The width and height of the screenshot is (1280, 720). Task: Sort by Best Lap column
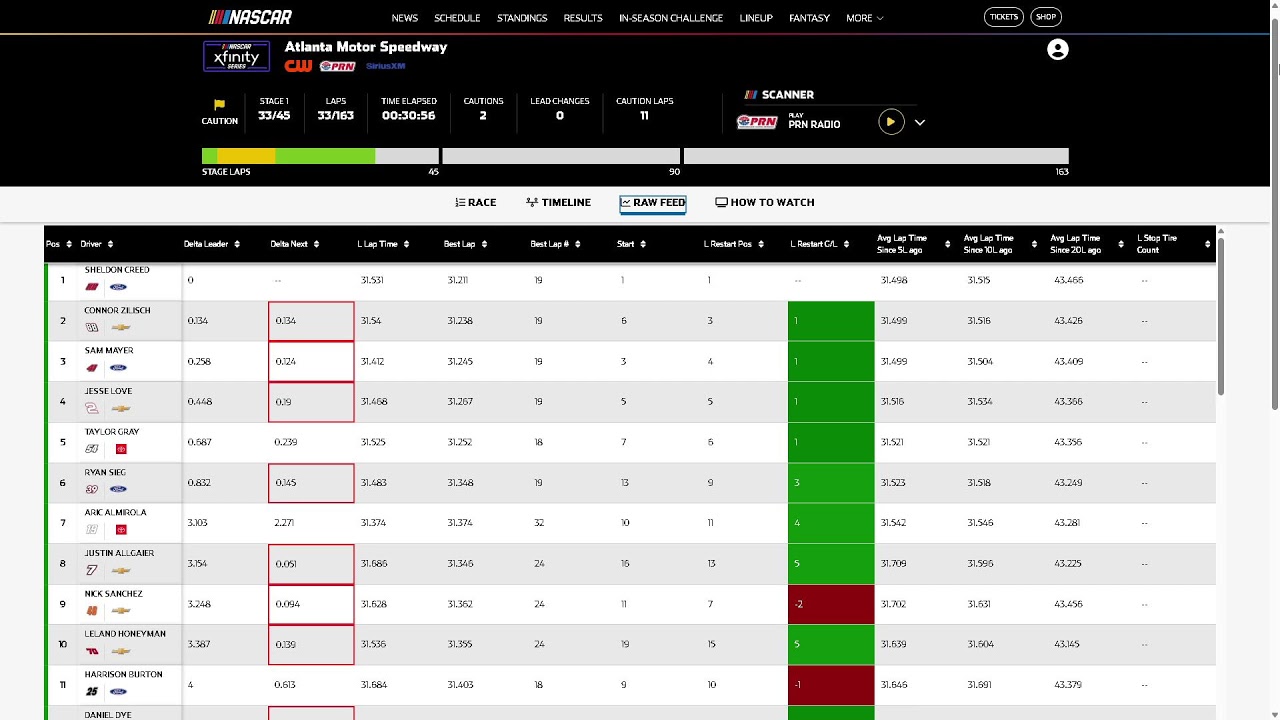pos(466,244)
